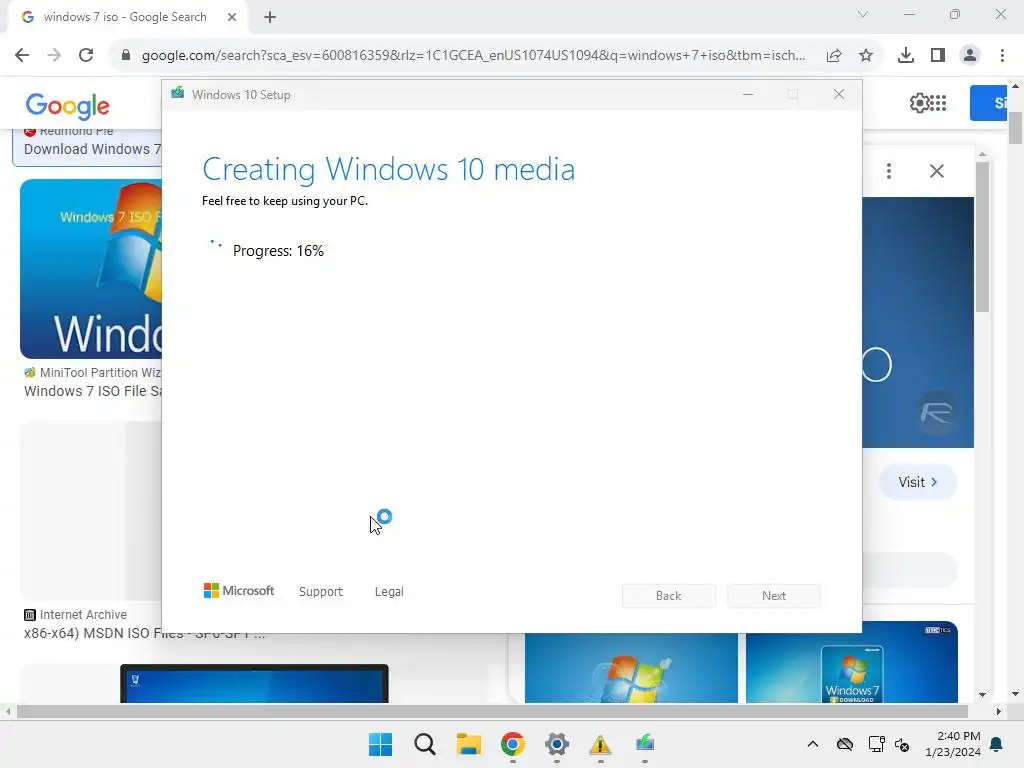Open the tab search chevron in Chrome

point(863,14)
